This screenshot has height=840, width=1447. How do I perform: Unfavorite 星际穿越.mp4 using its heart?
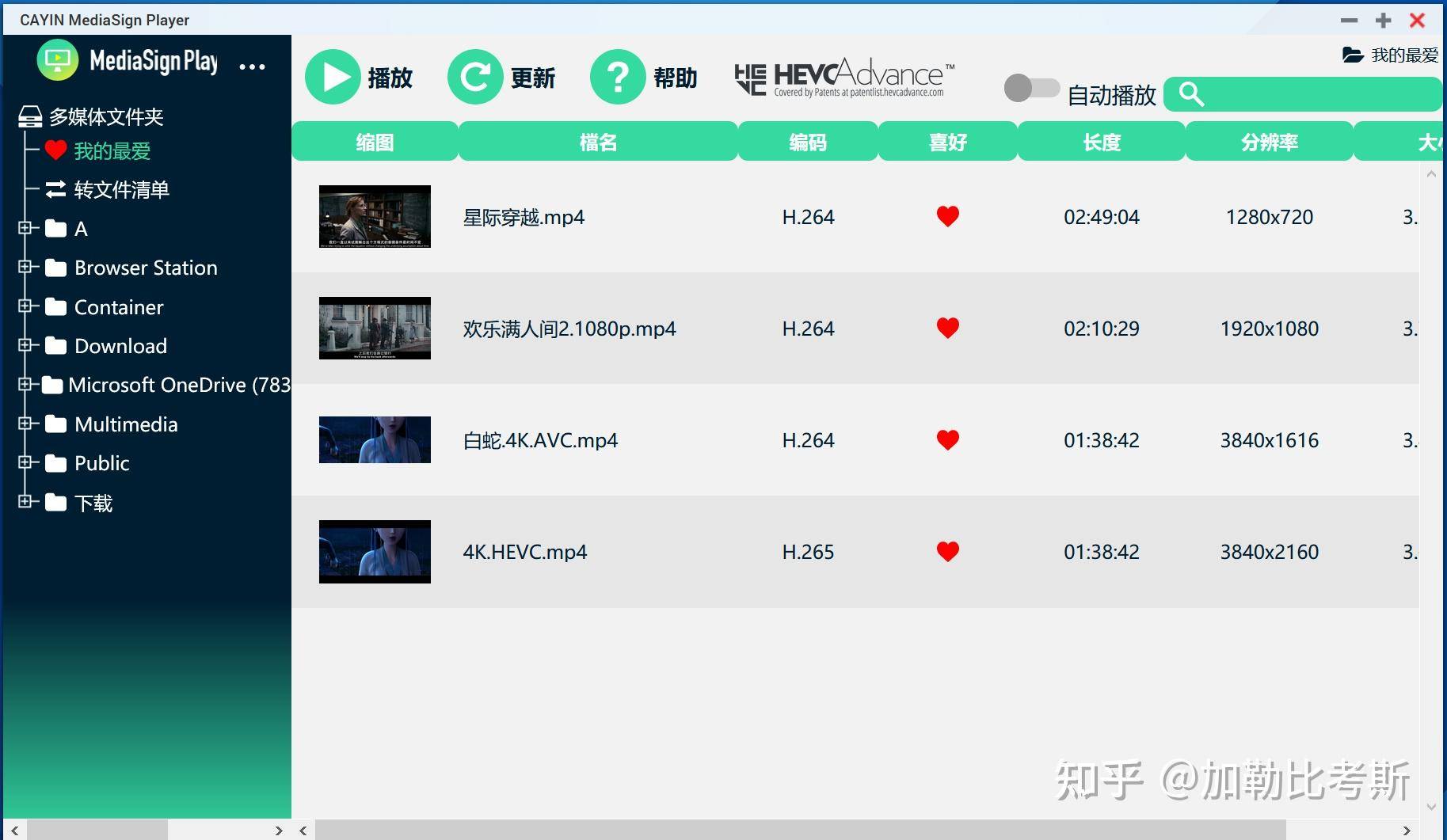[948, 216]
